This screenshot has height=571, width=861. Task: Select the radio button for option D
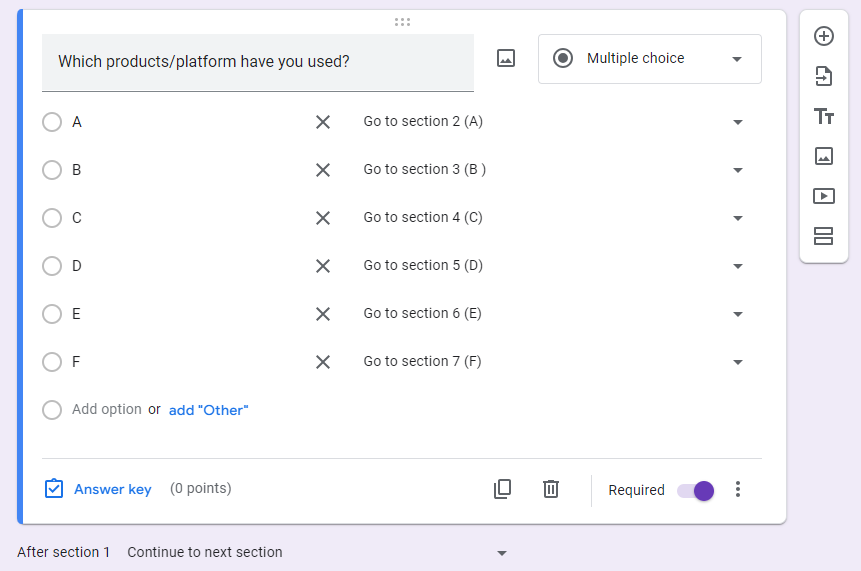52,266
